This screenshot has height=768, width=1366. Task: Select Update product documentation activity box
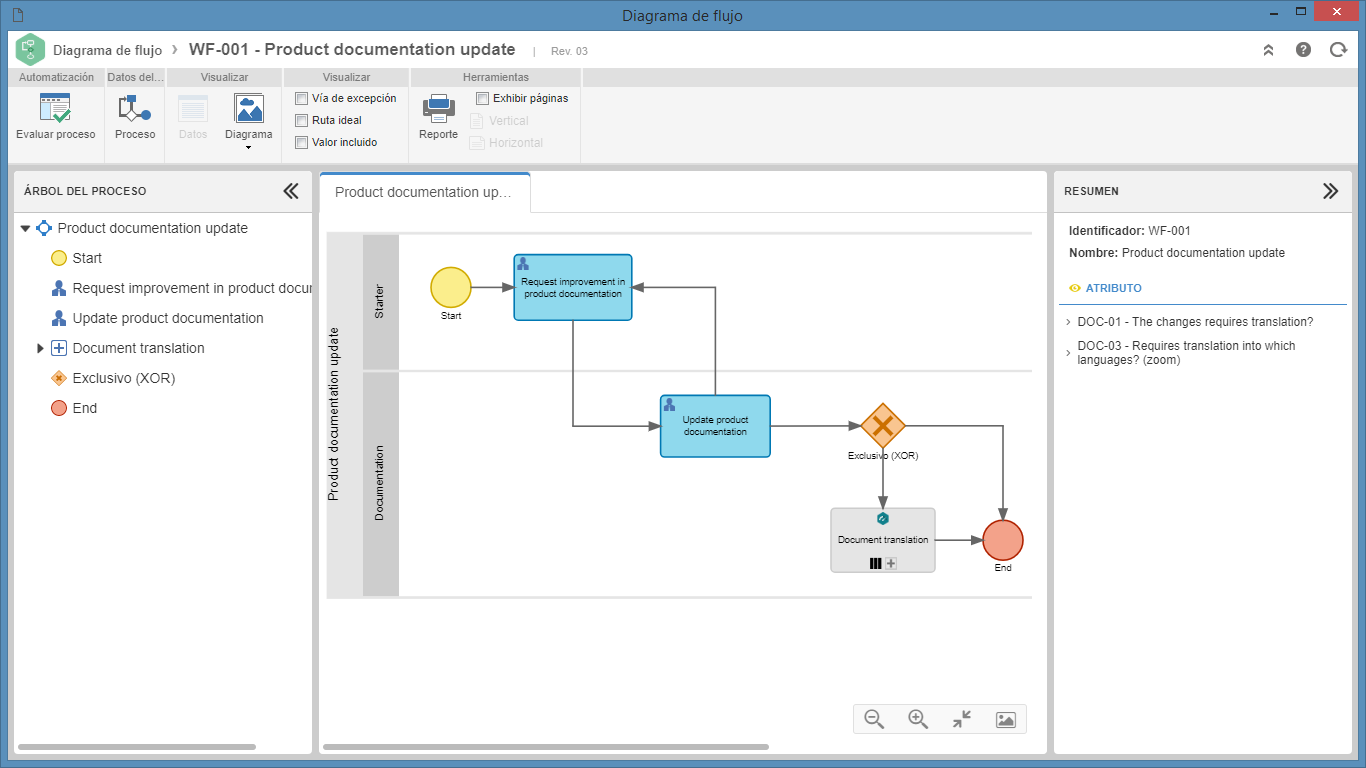pyautogui.click(x=715, y=426)
